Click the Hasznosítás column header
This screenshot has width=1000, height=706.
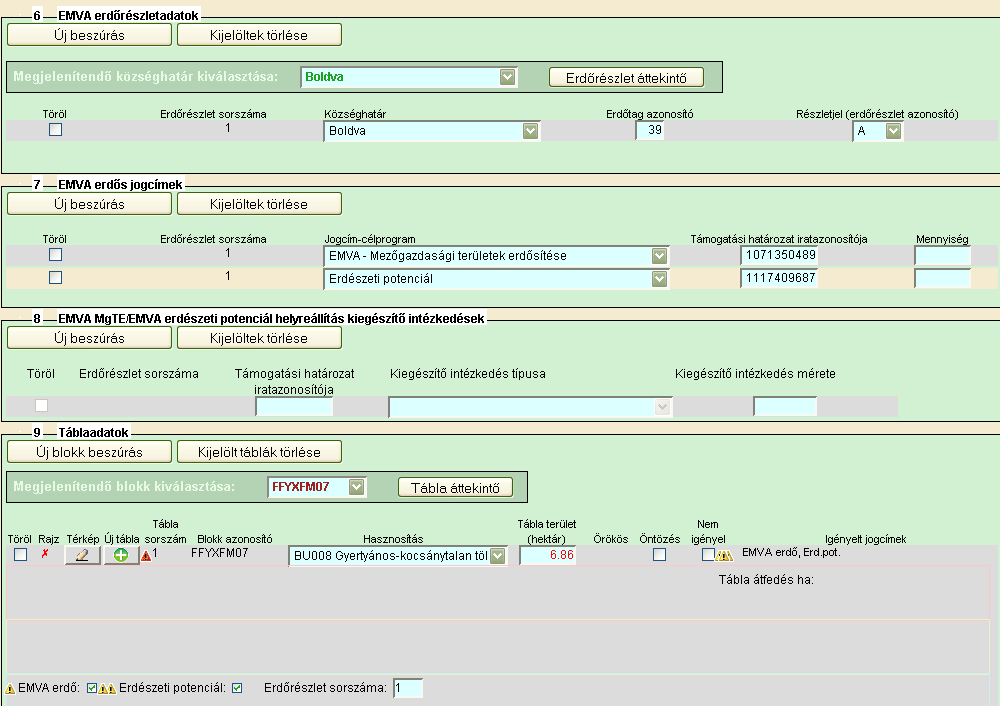[393, 539]
